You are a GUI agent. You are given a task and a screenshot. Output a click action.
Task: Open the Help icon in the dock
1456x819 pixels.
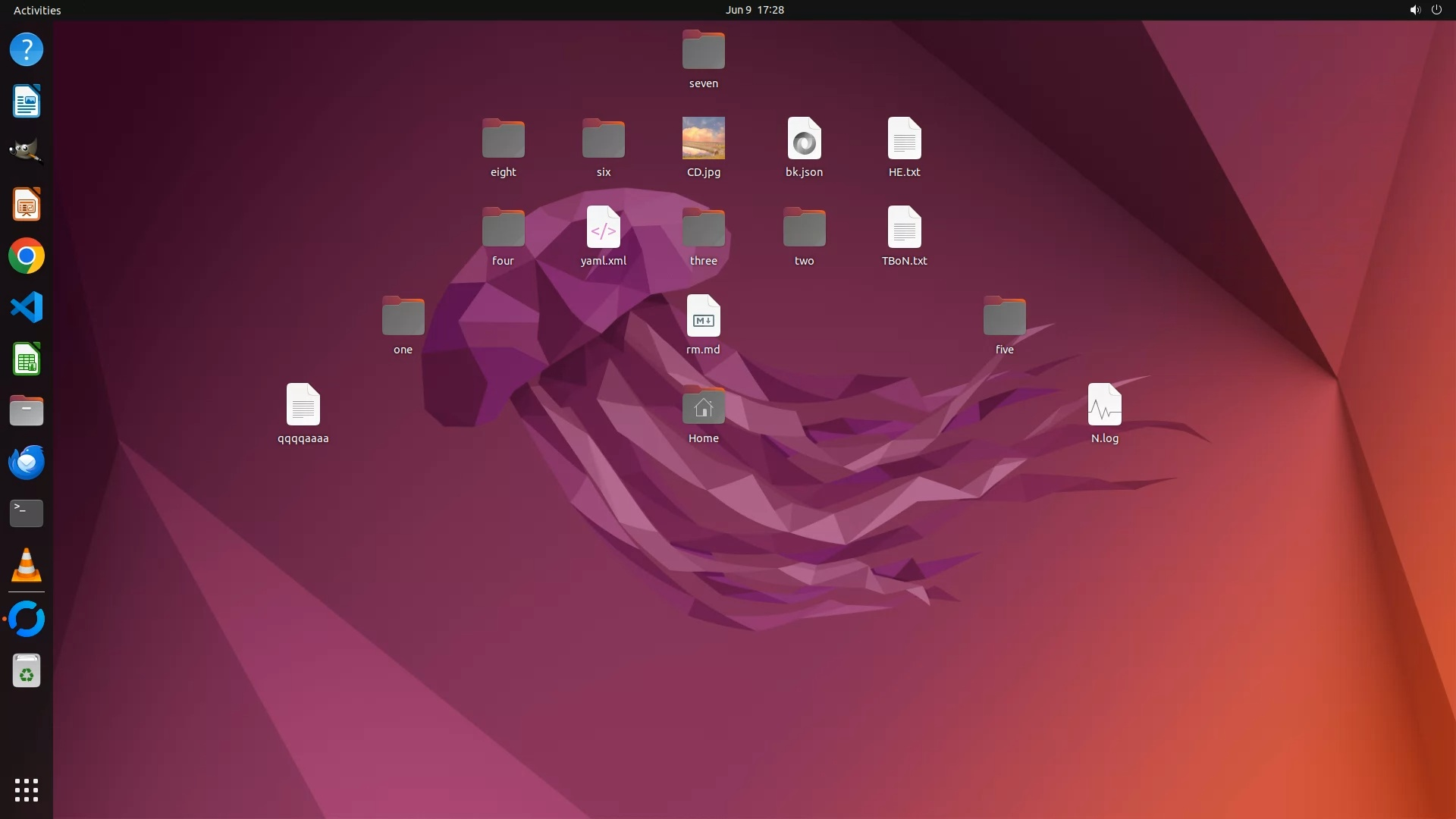27,50
